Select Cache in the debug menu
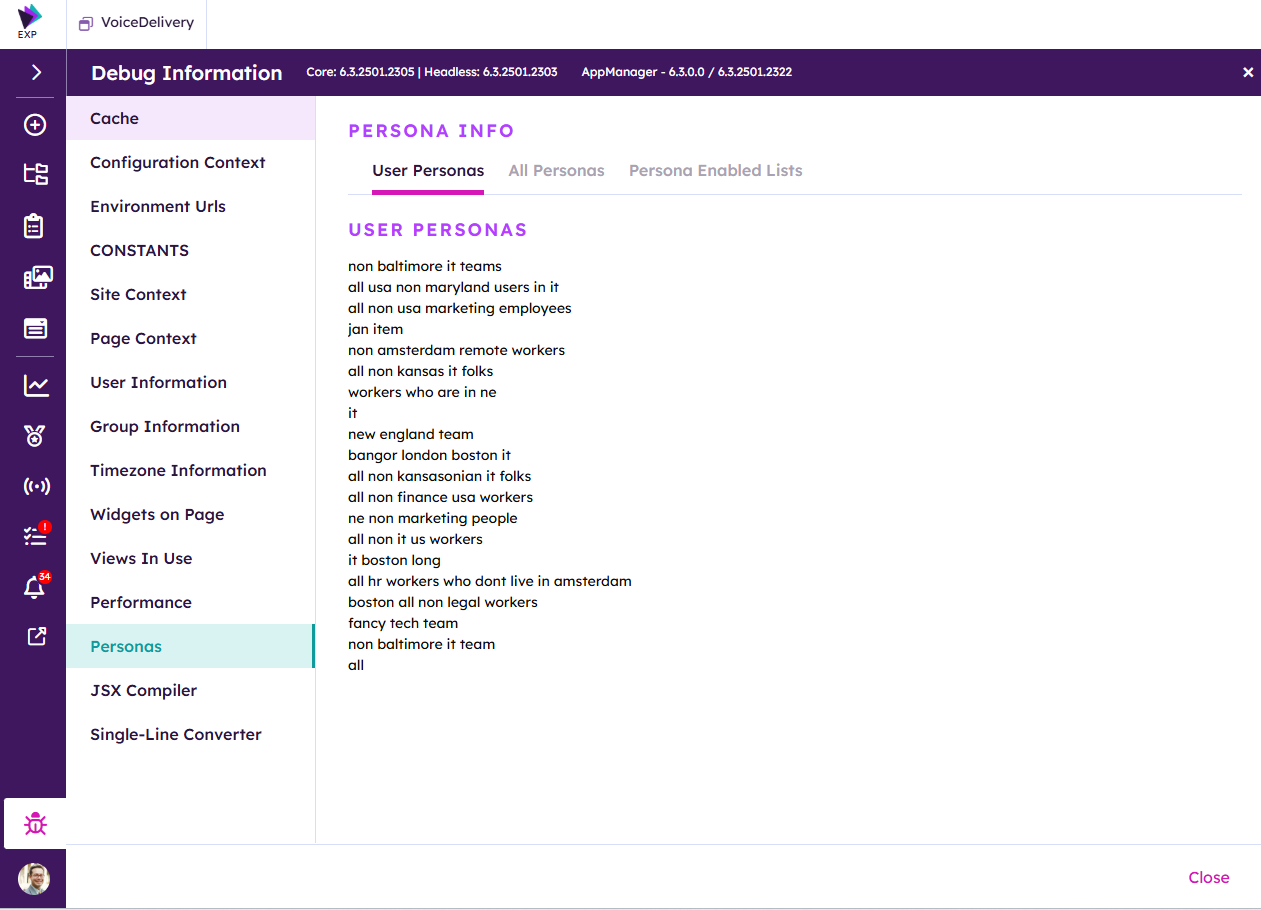Viewport: 1261px width, 910px height. coord(114,119)
